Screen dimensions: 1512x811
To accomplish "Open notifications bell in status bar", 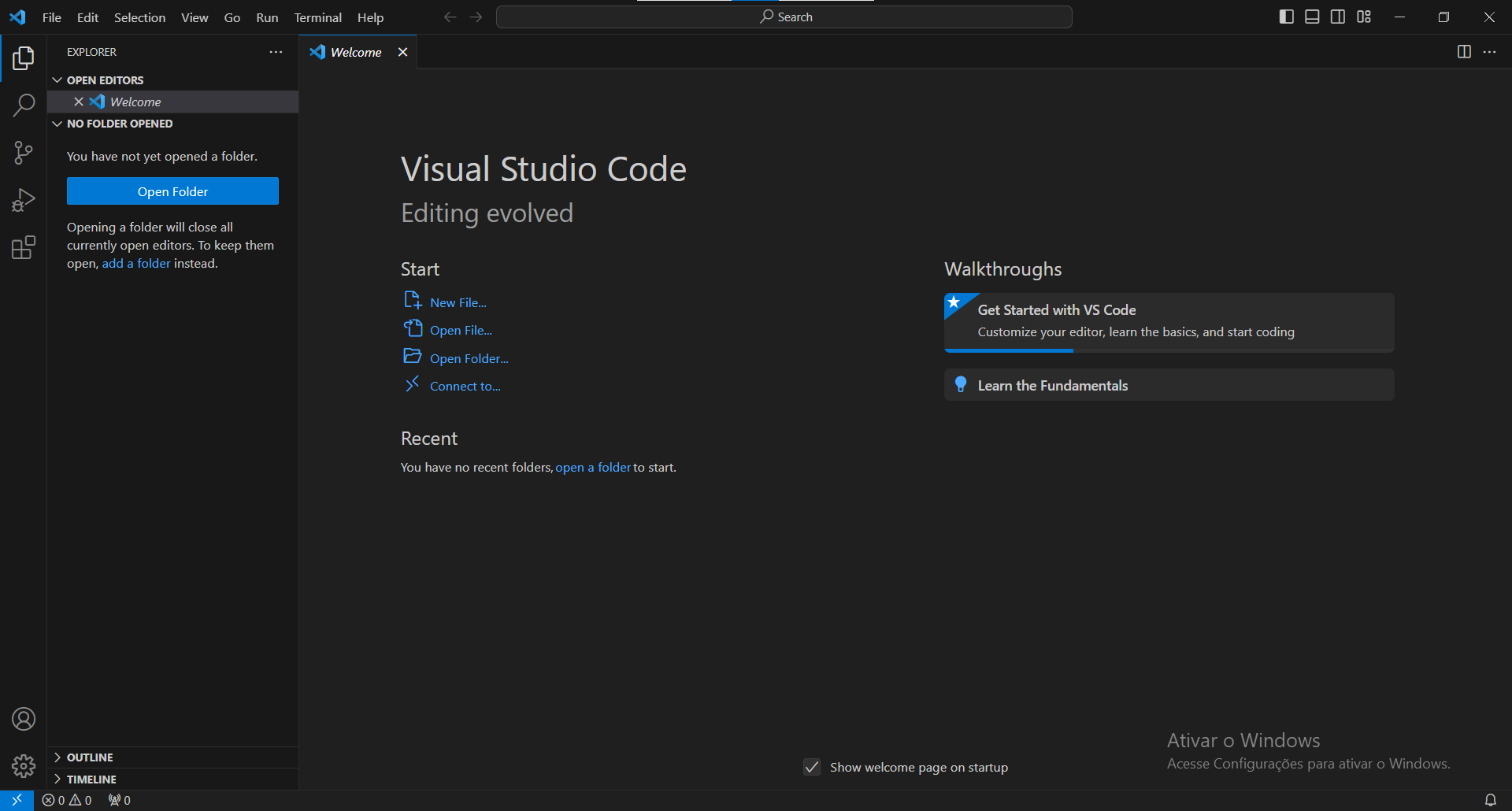I will (1491, 800).
